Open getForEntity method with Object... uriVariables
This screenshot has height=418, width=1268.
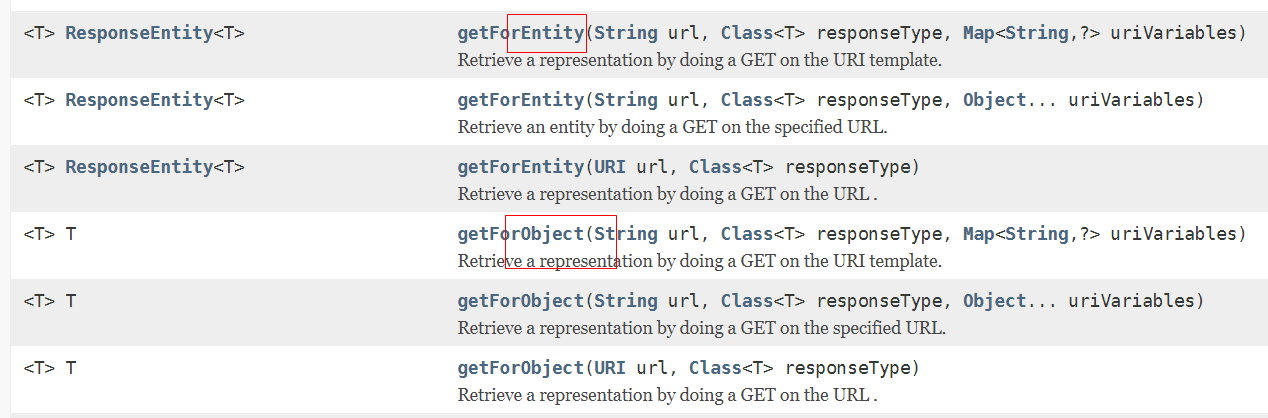[520, 100]
